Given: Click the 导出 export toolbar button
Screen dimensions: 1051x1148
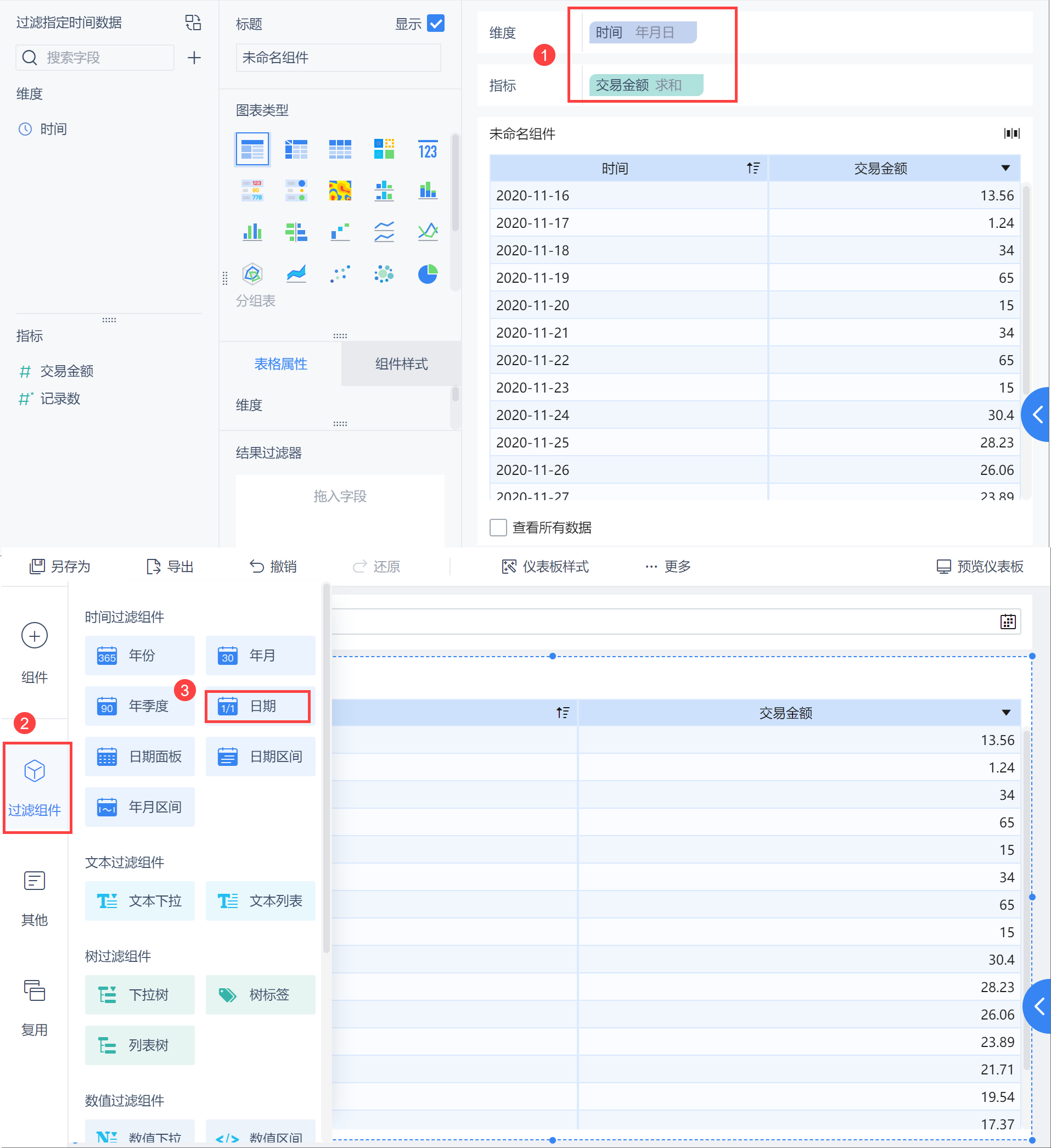Looking at the screenshot, I should coord(170,566).
